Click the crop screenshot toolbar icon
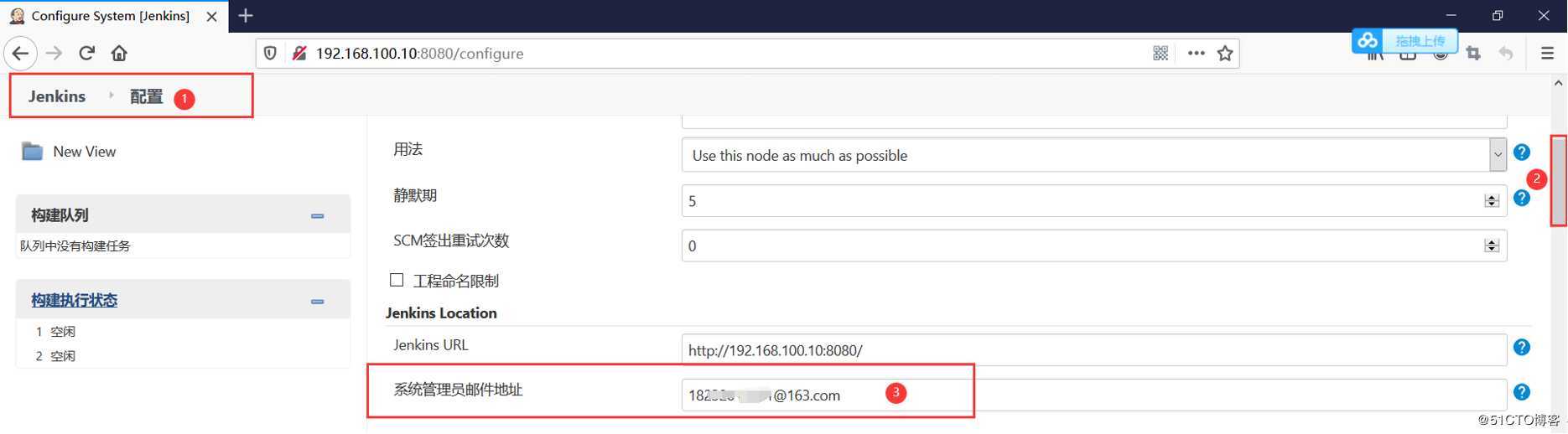Screen dimensions: 1568x434 [x=1473, y=54]
